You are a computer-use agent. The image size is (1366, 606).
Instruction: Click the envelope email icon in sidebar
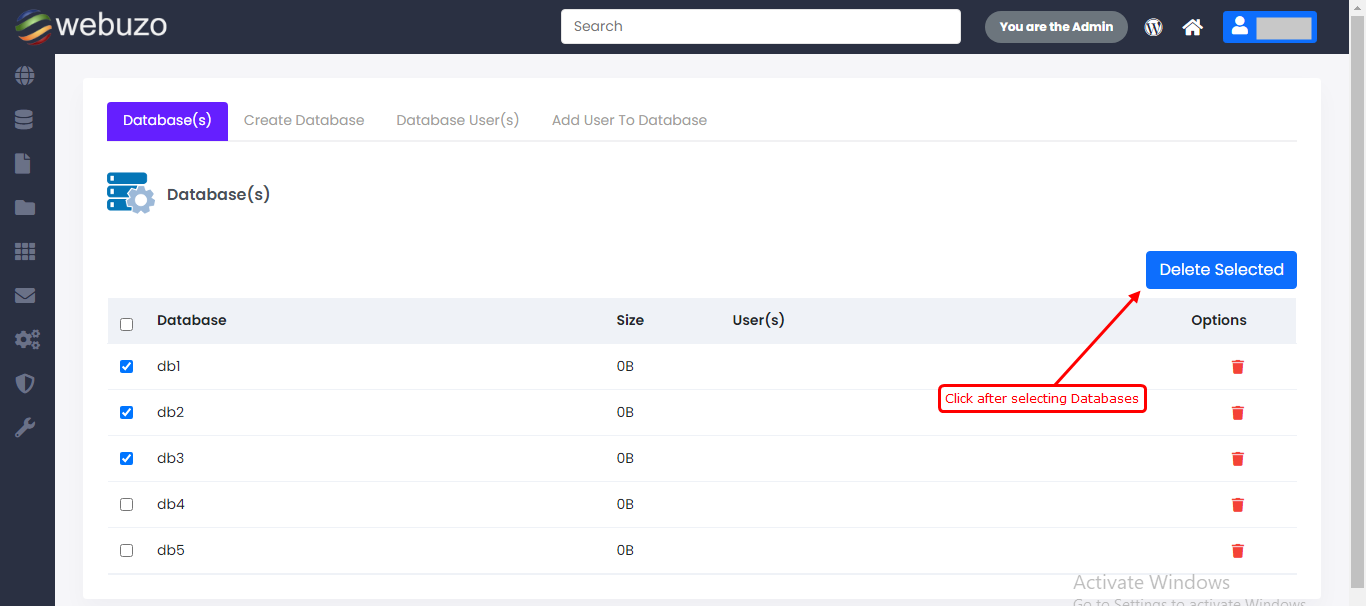[x=25, y=296]
